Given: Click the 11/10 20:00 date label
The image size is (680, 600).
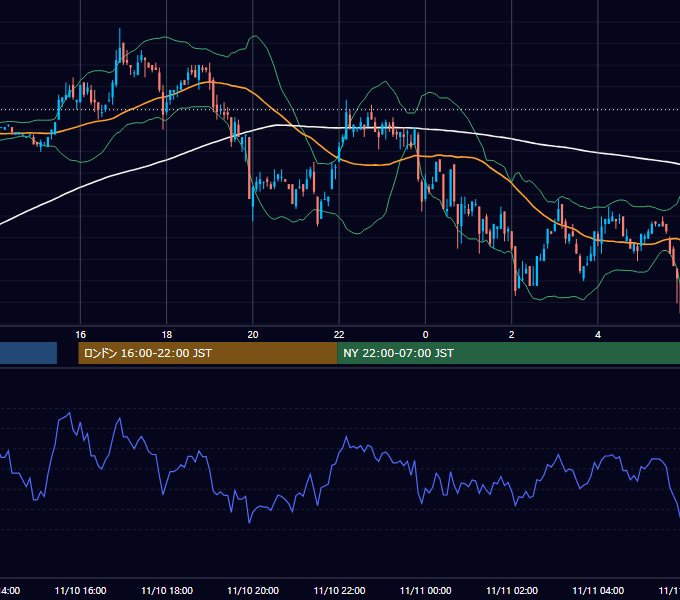Looking at the screenshot, I should [x=253, y=590].
